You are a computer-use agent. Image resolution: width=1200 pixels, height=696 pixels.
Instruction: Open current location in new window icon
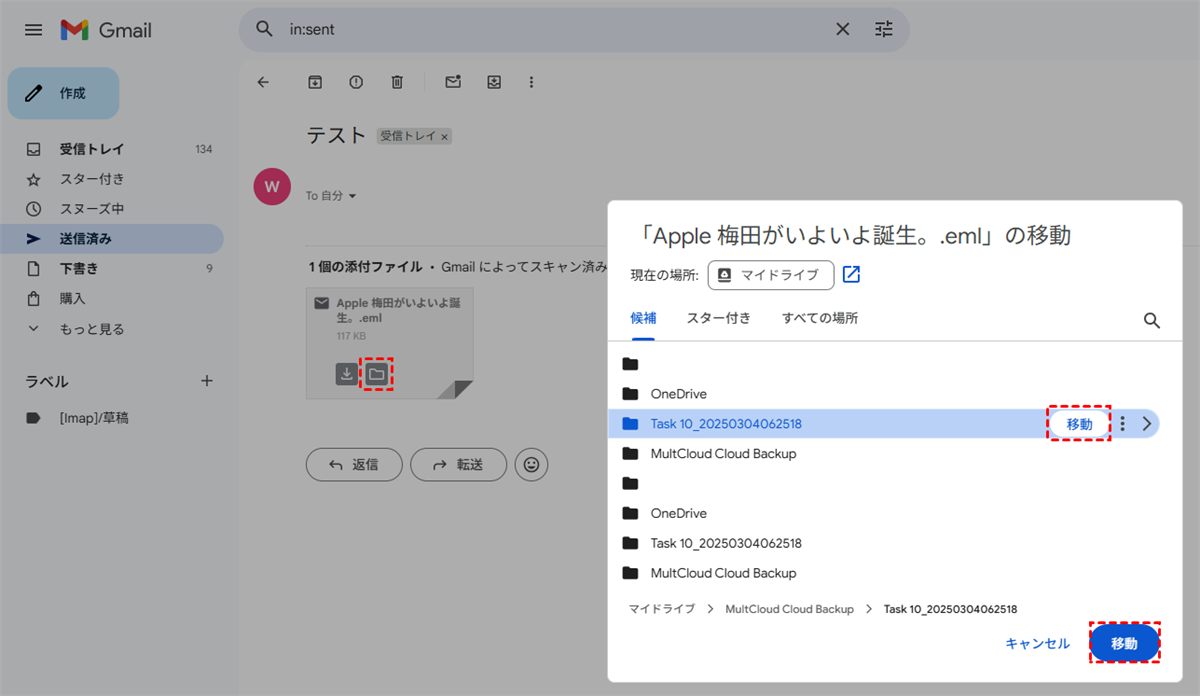tap(852, 274)
